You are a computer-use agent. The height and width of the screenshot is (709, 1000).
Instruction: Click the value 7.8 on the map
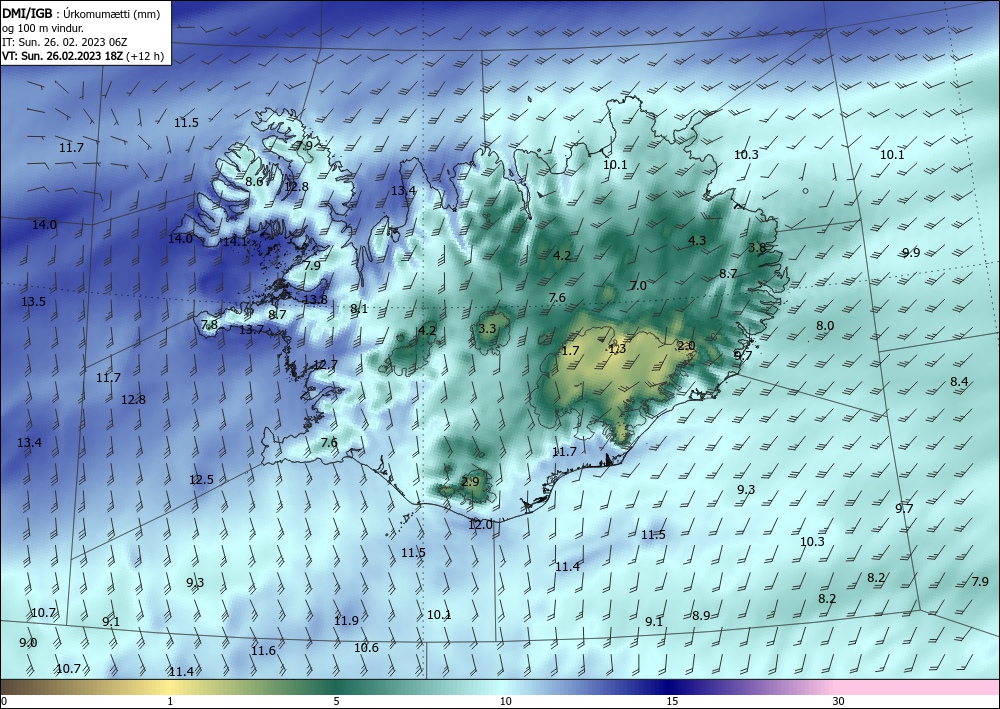coord(209,325)
